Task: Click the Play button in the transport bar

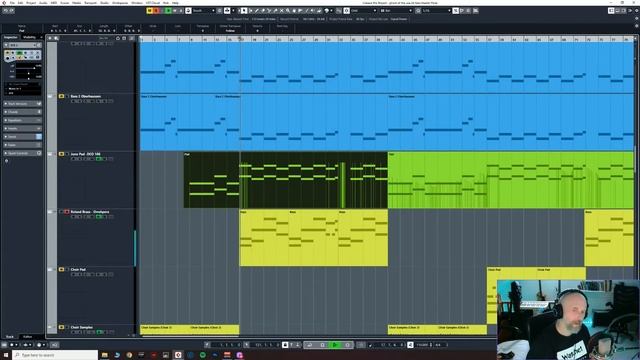Action: [334, 345]
